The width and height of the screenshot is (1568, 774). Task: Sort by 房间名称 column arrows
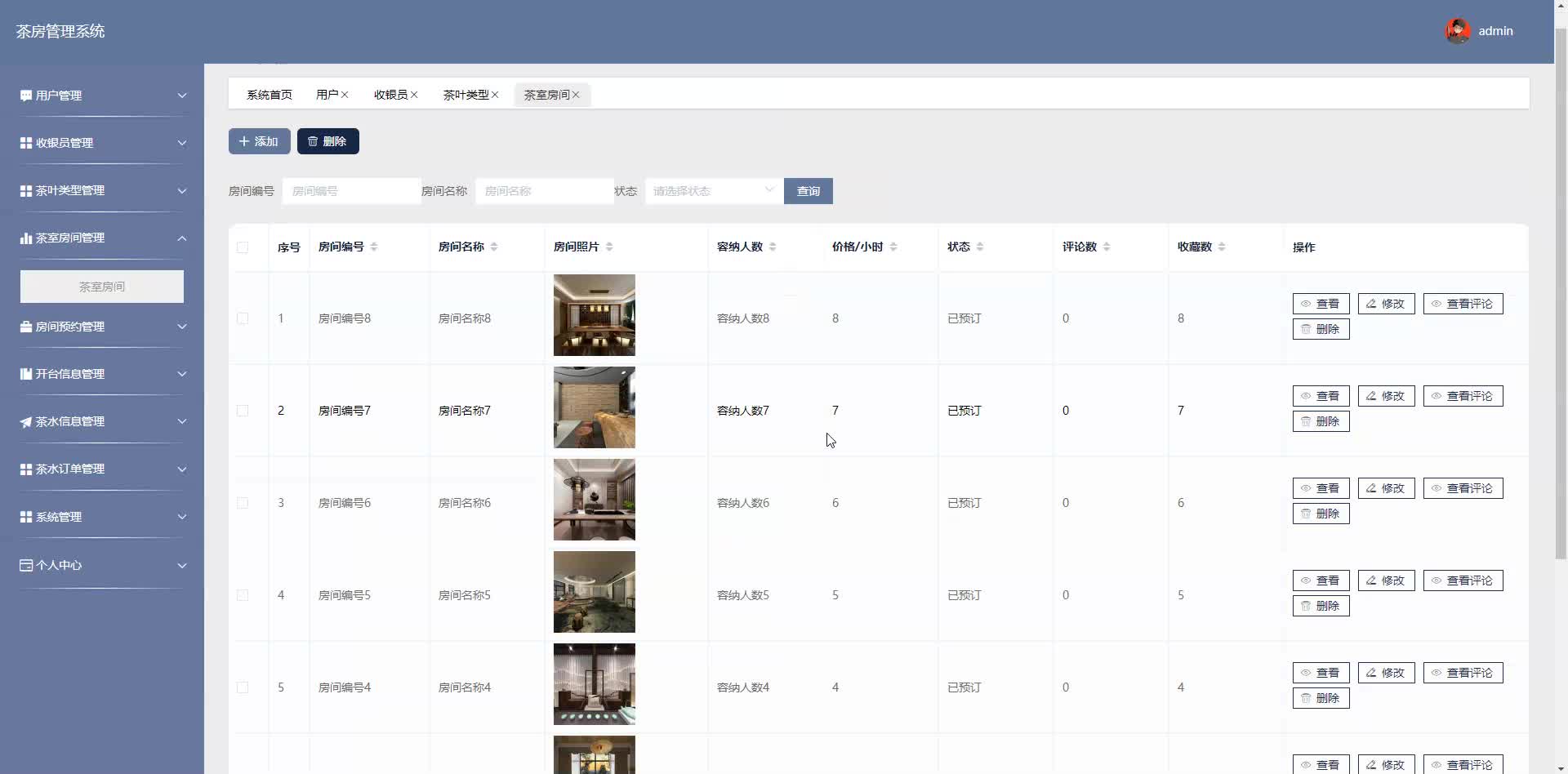(494, 247)
